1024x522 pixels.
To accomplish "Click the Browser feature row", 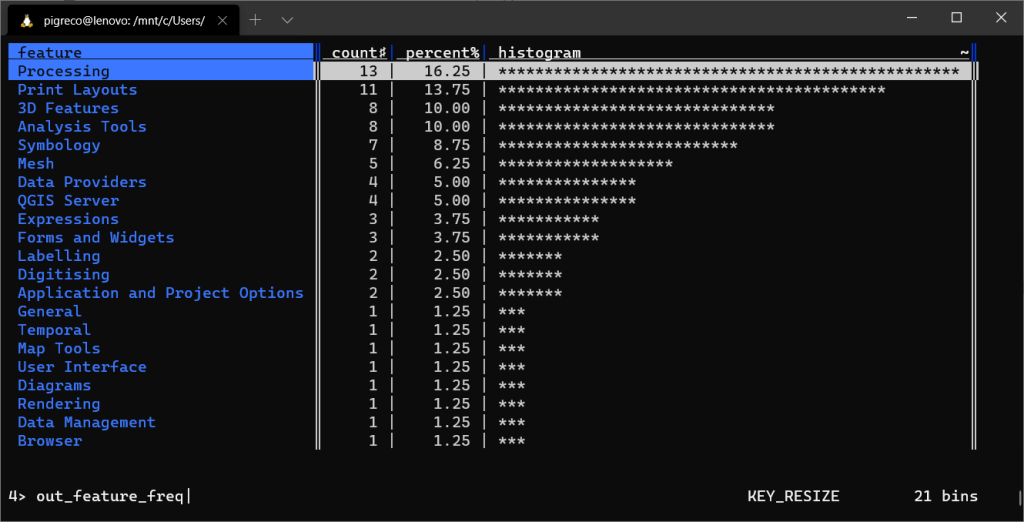I will point(50,441).
